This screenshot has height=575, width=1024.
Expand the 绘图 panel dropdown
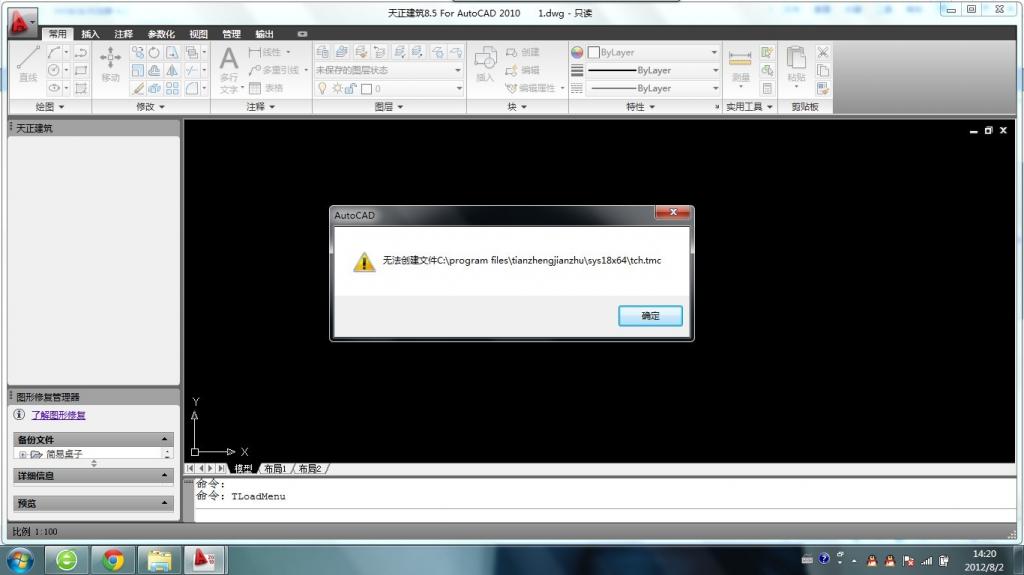coord(62,107)
